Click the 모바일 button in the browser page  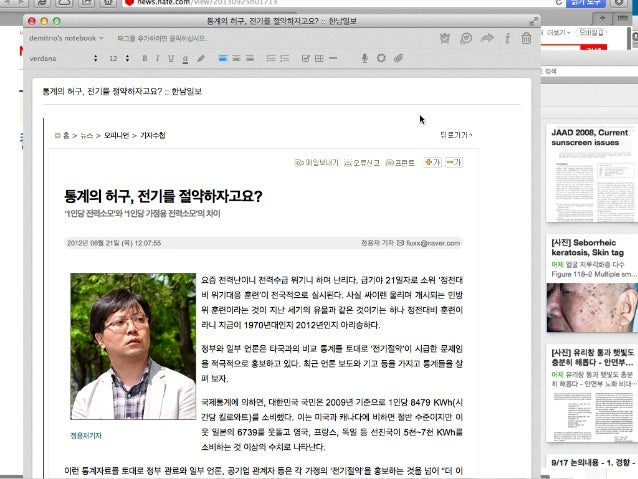click(591, 33)
